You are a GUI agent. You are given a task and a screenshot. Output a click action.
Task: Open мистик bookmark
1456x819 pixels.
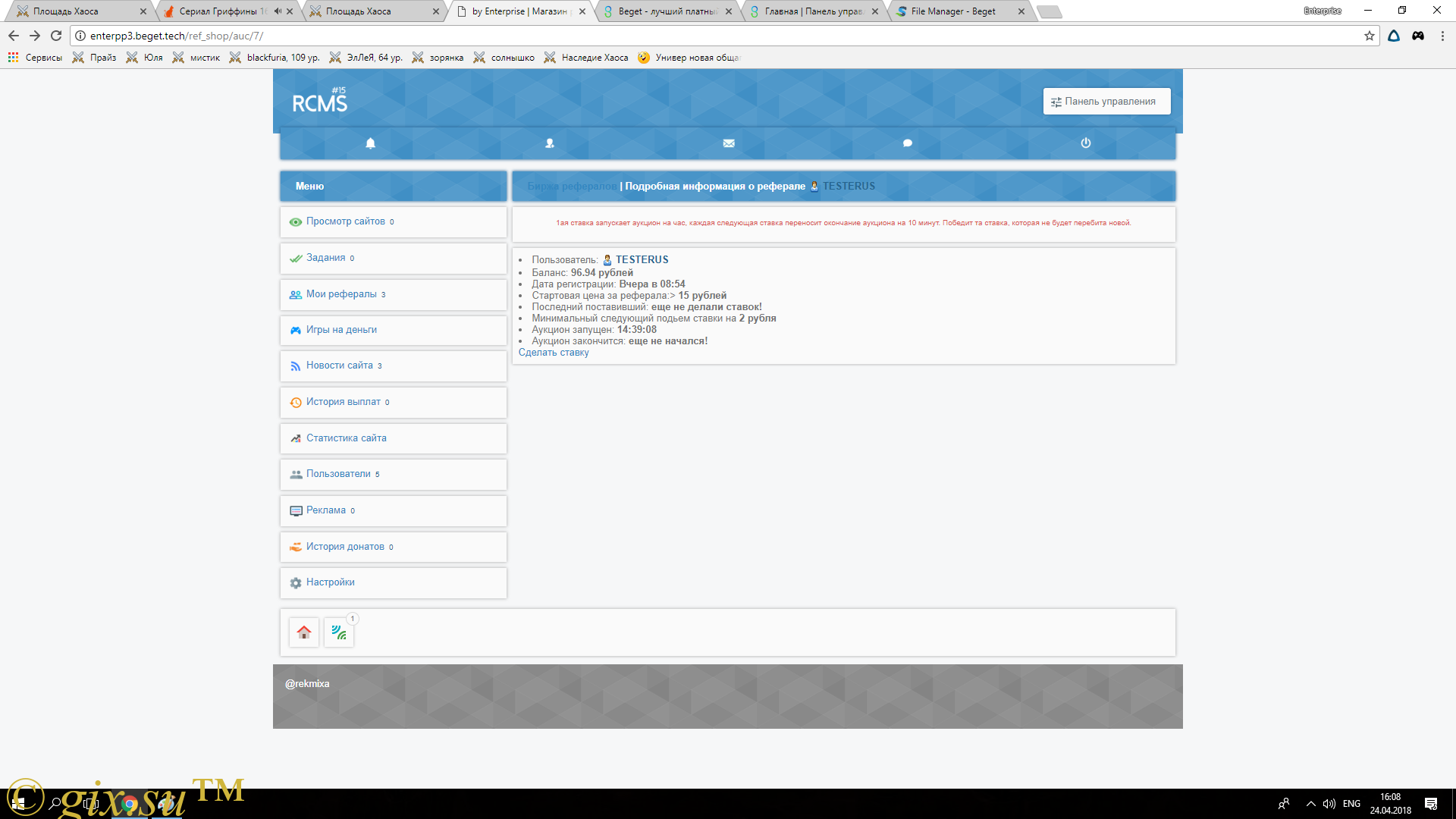click(x=196, y=58)
